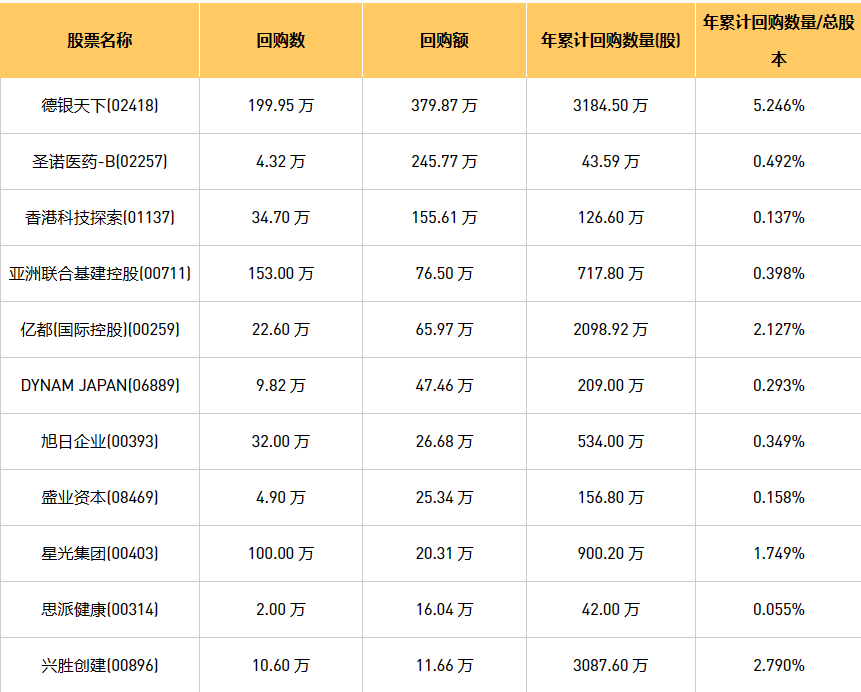Click percentage value 2.127%

pyautogui.click(x=779, y=330)
